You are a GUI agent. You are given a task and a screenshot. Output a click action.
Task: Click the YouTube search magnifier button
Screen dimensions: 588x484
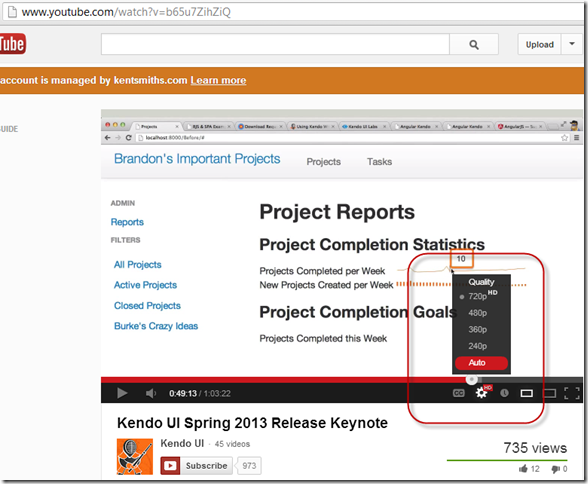[x=474, y=45]
